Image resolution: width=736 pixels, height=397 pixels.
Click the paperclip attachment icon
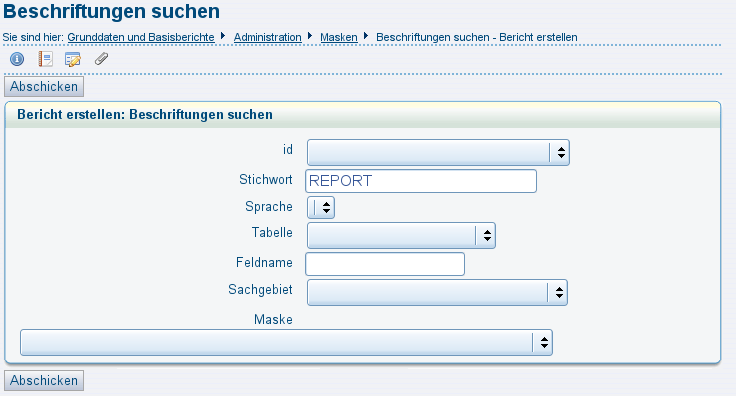(101, 59)
